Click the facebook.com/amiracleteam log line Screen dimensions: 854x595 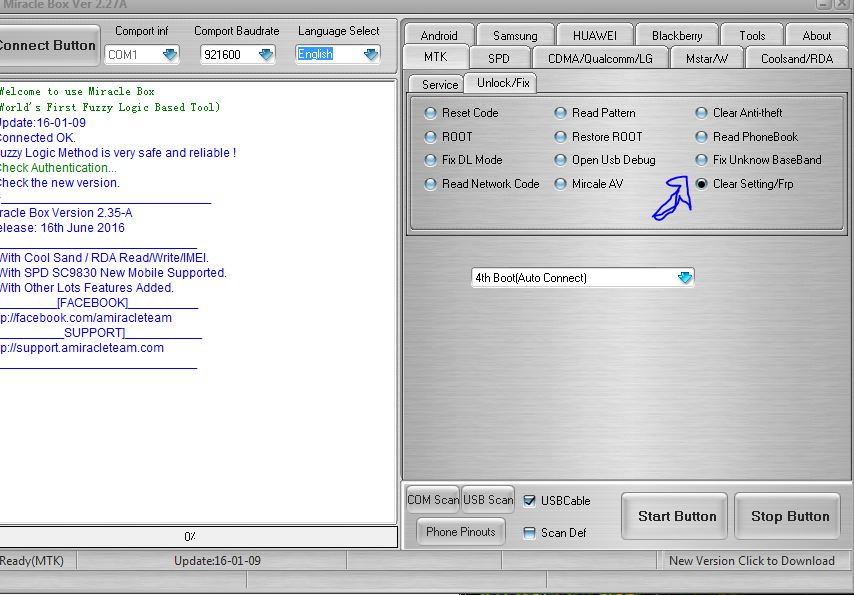(x=86, y=318)
